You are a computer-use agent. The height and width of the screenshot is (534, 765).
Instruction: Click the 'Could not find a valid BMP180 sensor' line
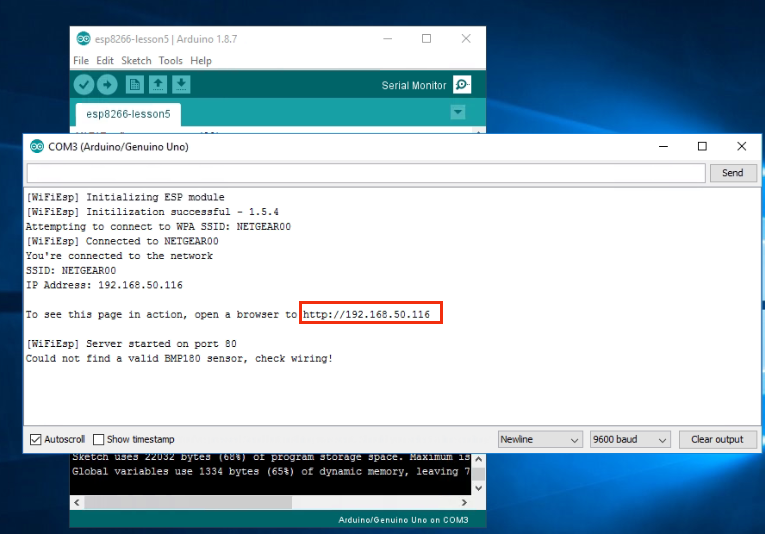click(179, 359)
